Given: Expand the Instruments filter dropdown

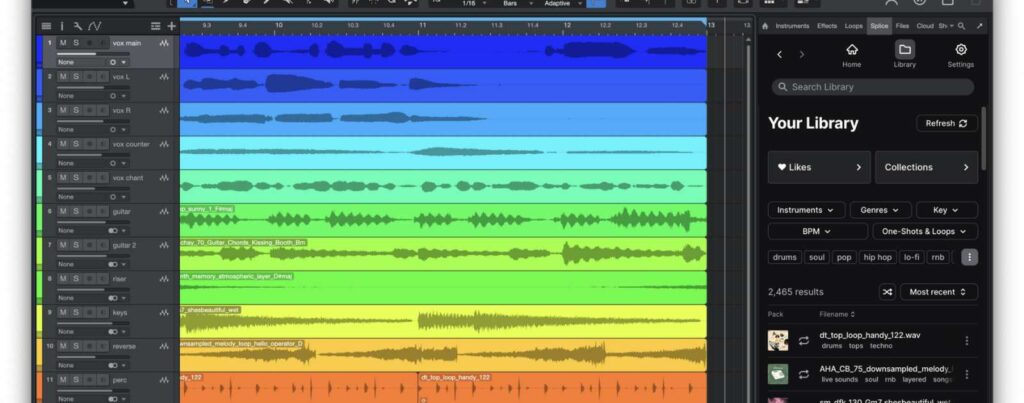Looking at the screenshot, I should 805,210.
